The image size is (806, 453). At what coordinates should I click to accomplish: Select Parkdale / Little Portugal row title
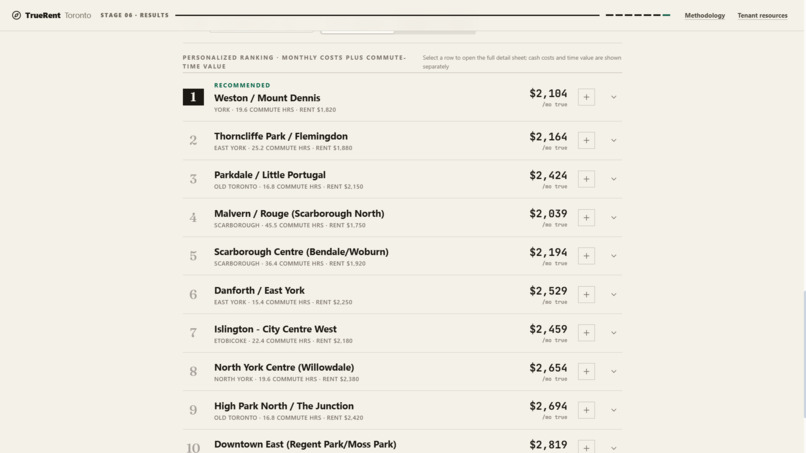[x=269, y=175]
